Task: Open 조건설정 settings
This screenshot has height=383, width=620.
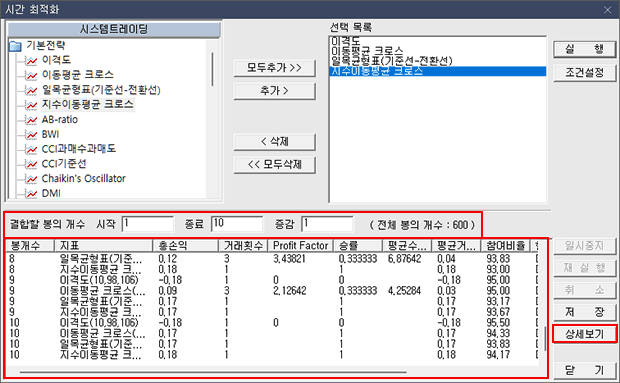Action: (x=584, y=73)
